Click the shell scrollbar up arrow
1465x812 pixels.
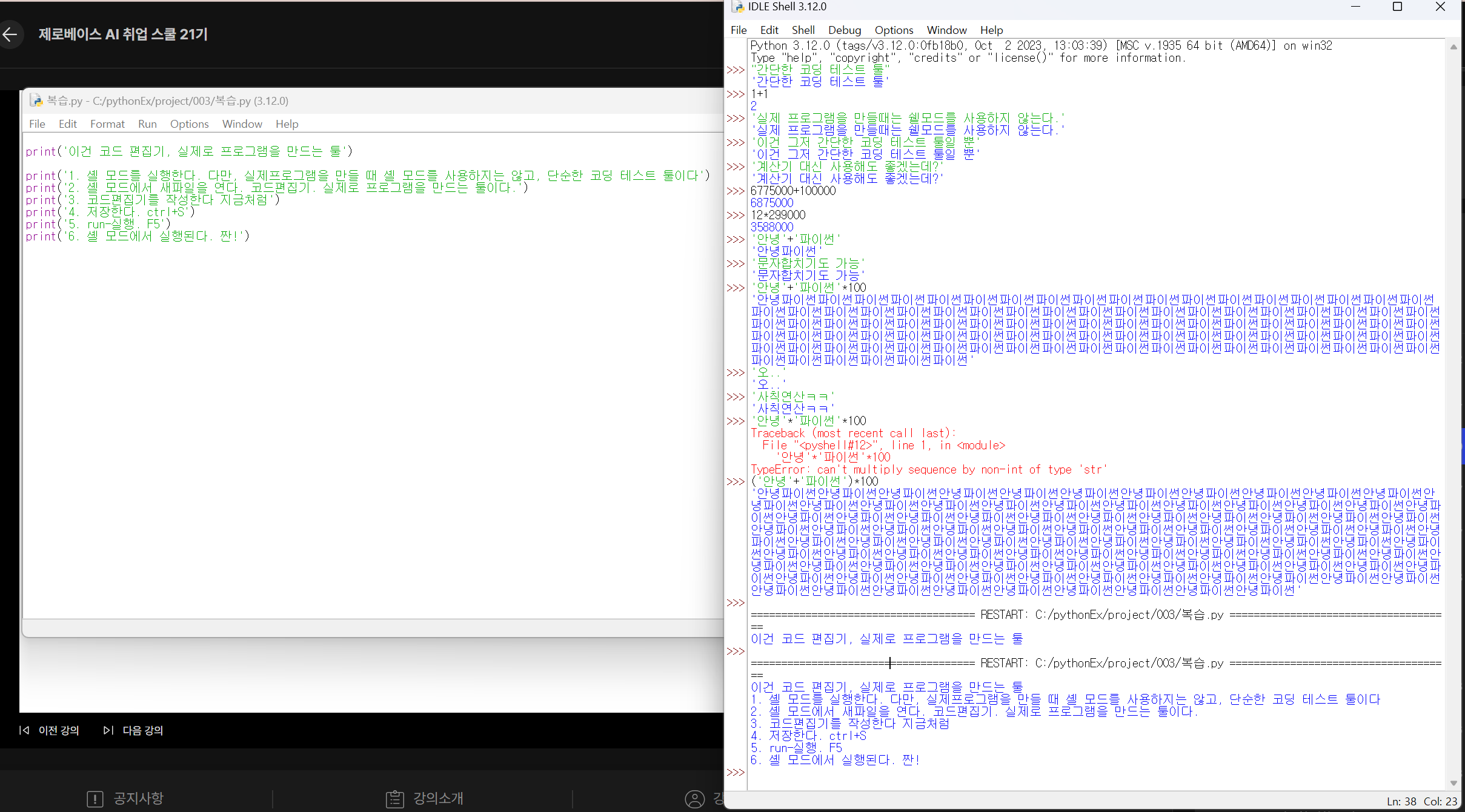click(x=1453, y=47)
